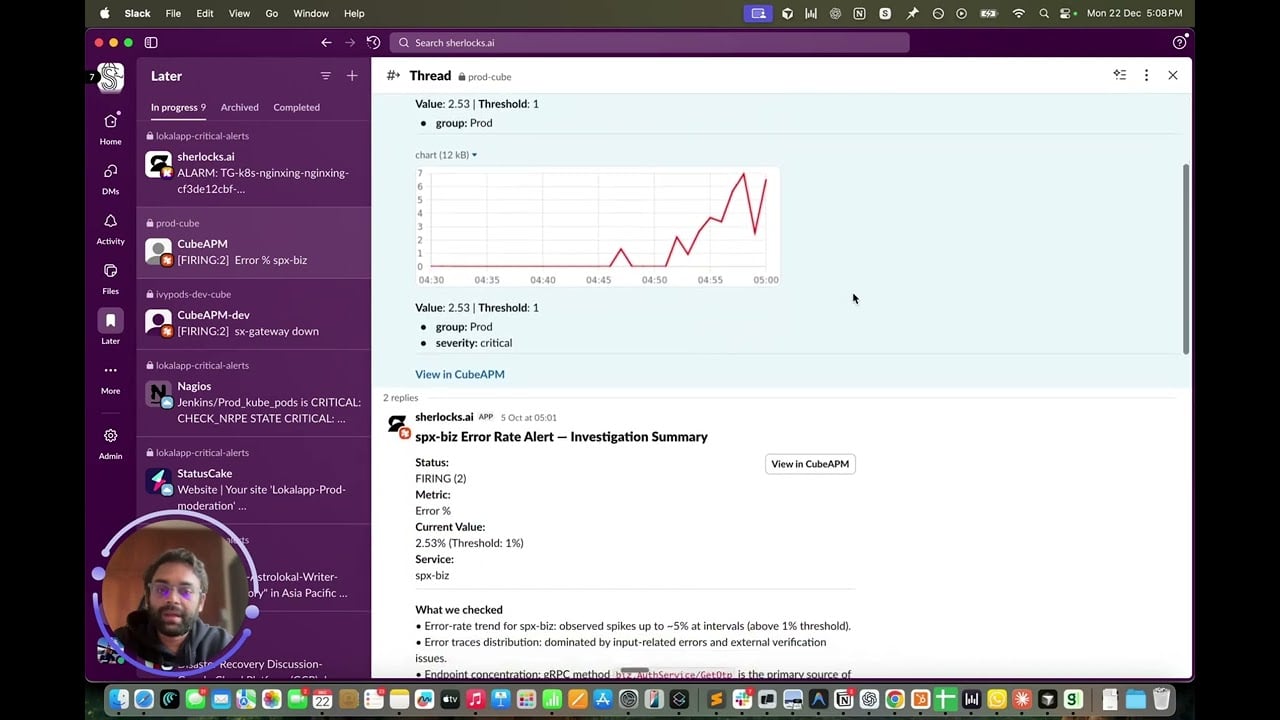
Task: Click the View in CubeAPM button
Action: (810, 463)
